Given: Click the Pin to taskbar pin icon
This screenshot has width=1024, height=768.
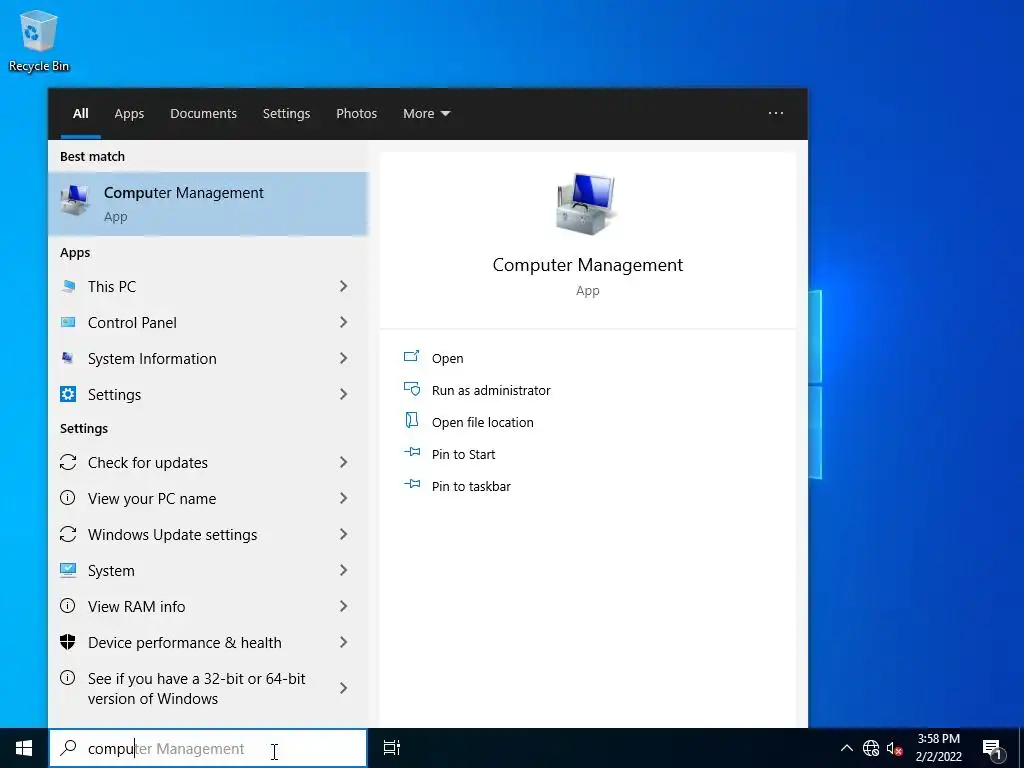Looking at the screenshot, I should (412, 484).
